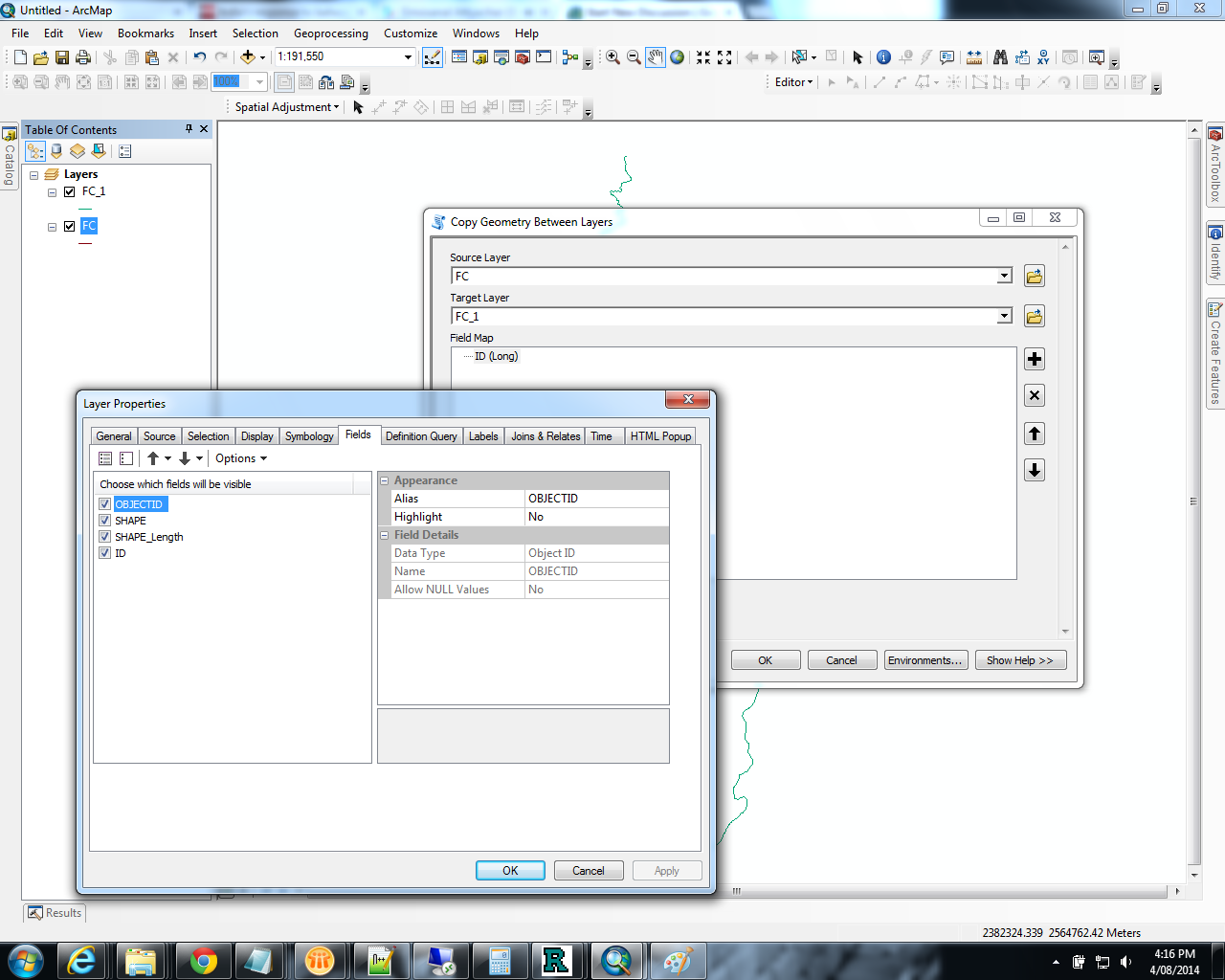Open the map scale dropdown
1225x980 pixels.
408,57
